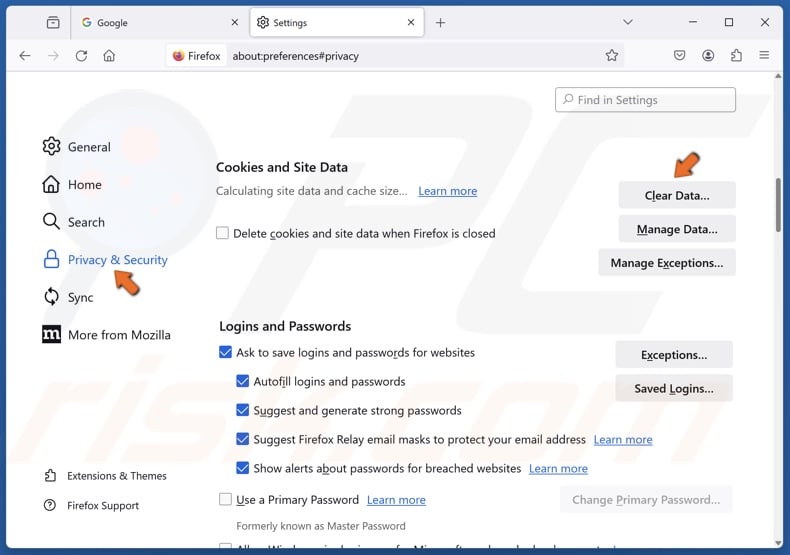The width and height of the screenshot is (790, 555).
Task: Select Privacy & Security category
Action: [x=105, y=260]
